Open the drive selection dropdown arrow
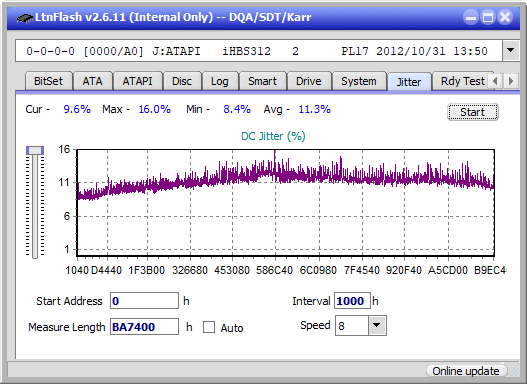Screen dimensions: 527x384 tap(511, 51)
